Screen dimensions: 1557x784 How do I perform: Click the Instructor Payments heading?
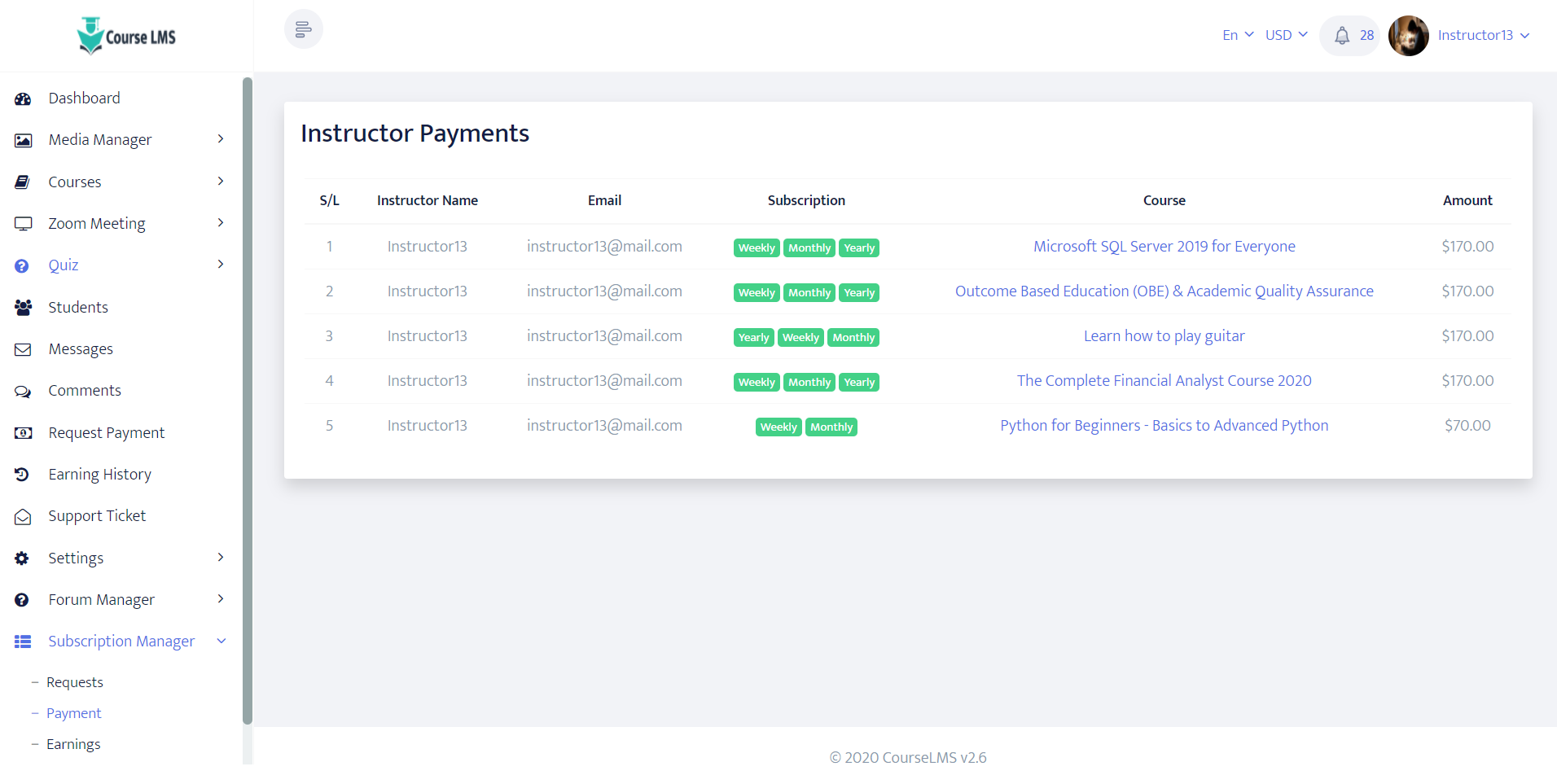tap(415, 134)
